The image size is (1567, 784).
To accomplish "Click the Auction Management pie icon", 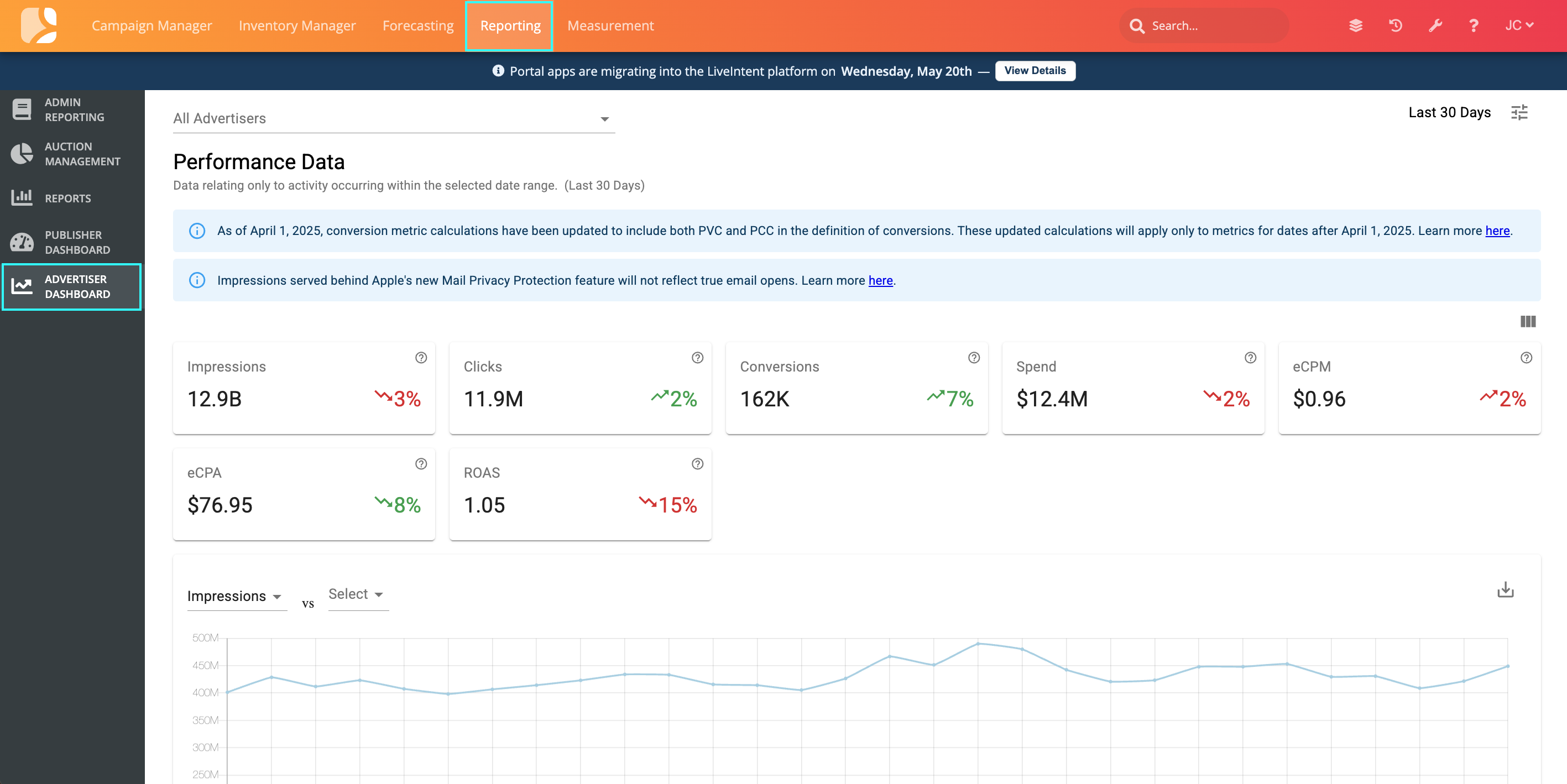I will pyautogui.click(x=22, y=154).
